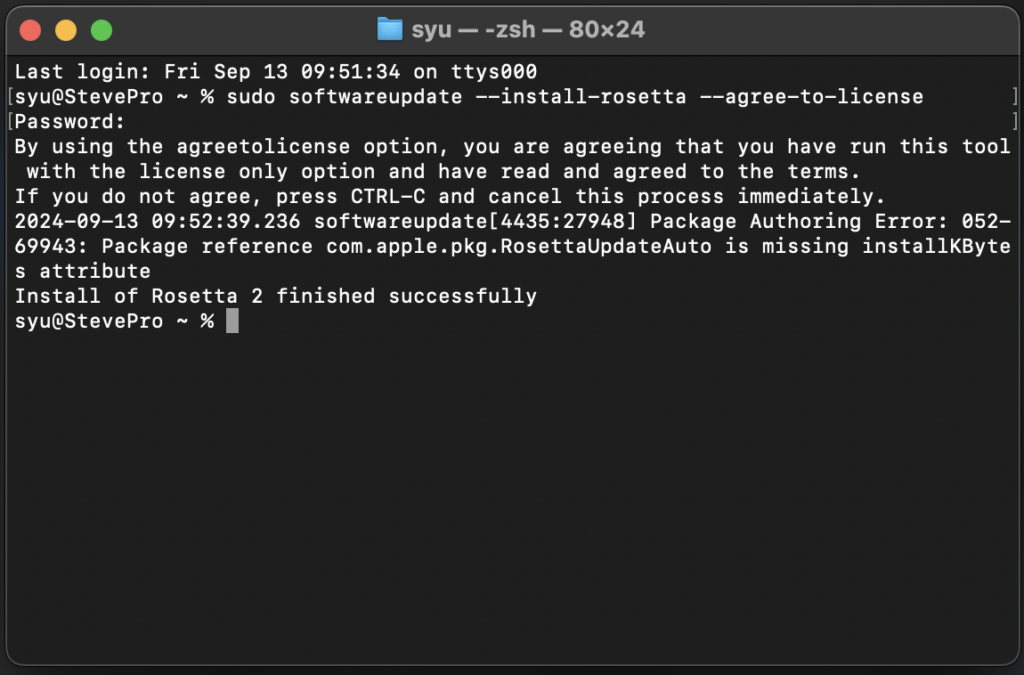The image size is (1024, 675).
Task: Click the 'Password:' prompt line
Action: (69, 121)
